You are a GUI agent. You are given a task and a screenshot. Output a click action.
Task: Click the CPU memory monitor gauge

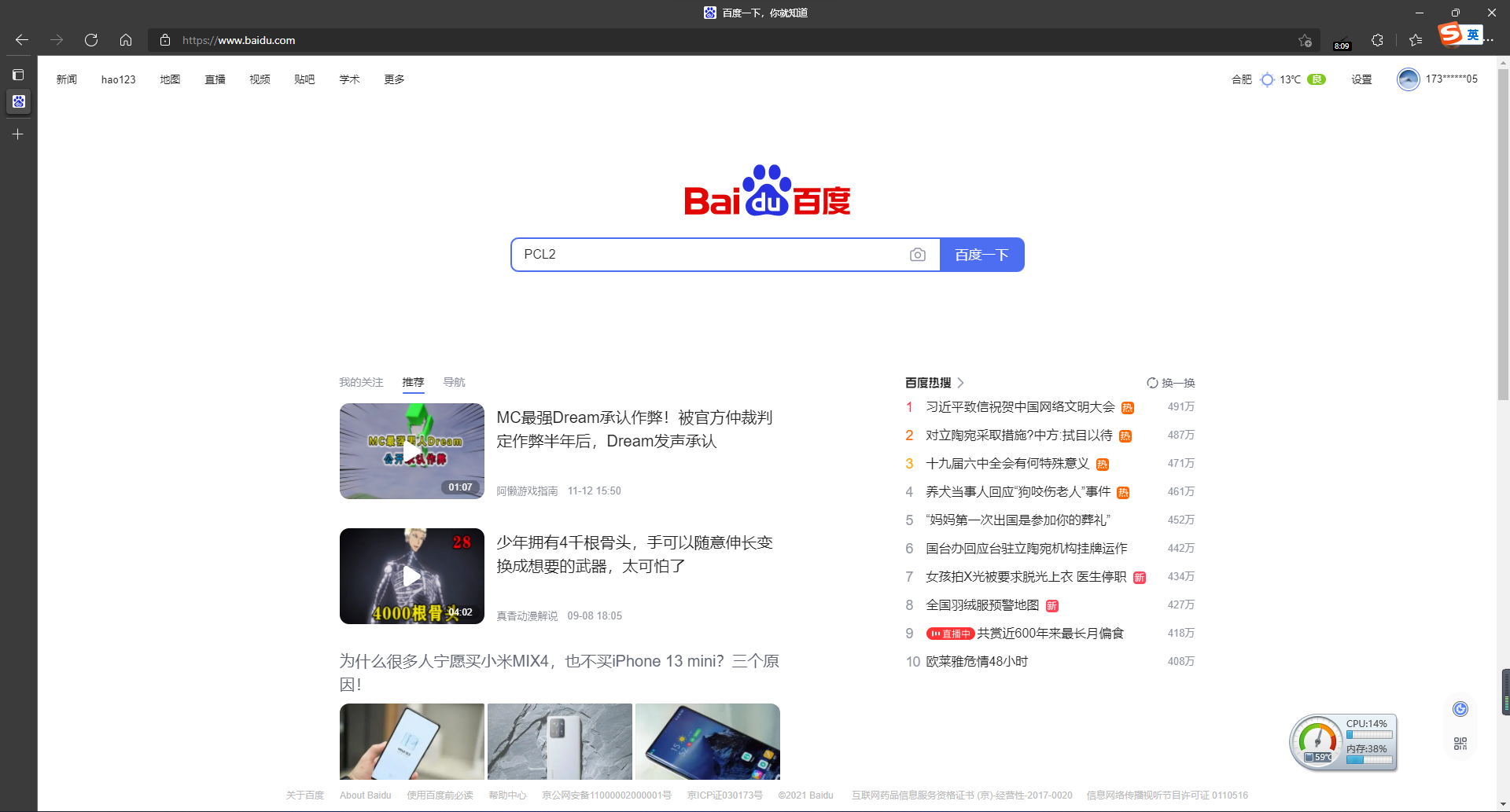(1343, 742)
